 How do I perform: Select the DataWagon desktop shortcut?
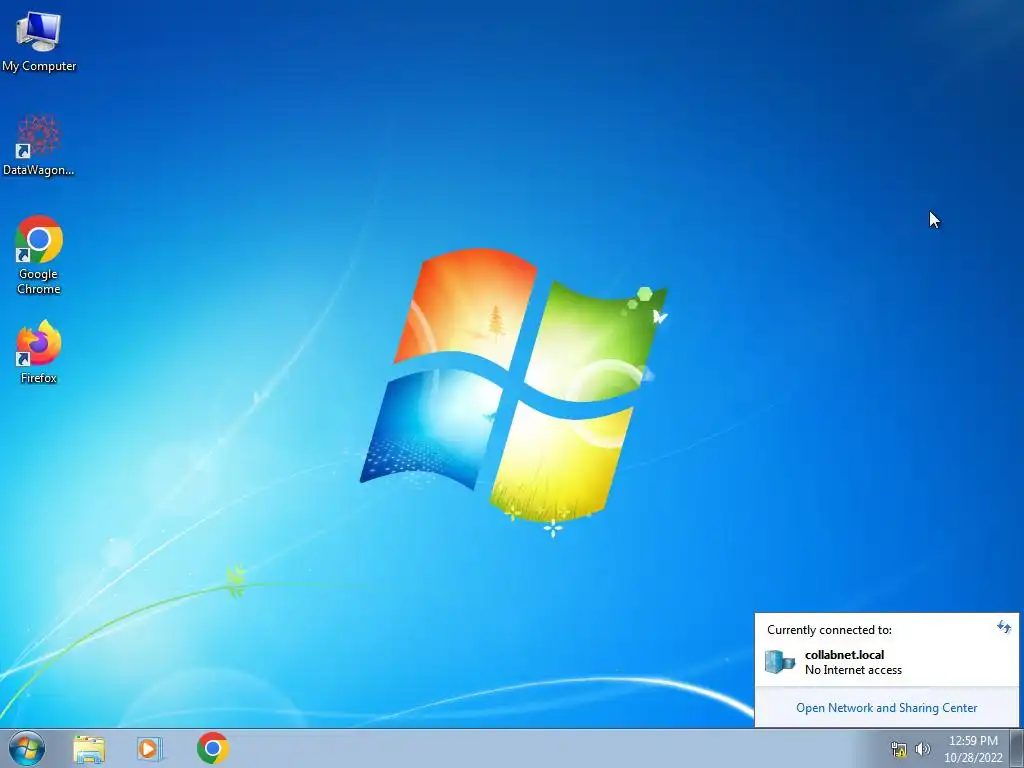pyautogui.click(x=39, y=145)
